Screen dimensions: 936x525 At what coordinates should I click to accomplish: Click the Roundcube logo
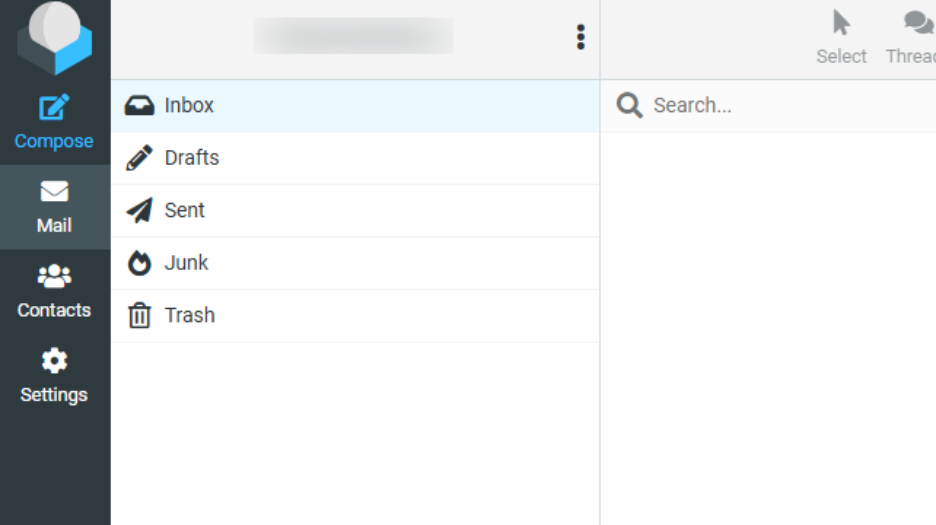(55, 36)
